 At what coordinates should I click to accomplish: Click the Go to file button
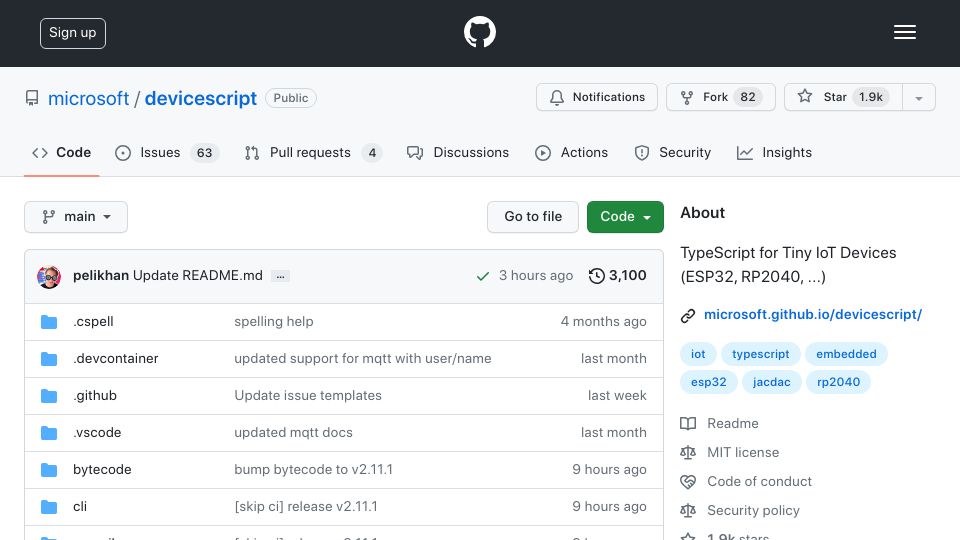(x=533, y=217)
